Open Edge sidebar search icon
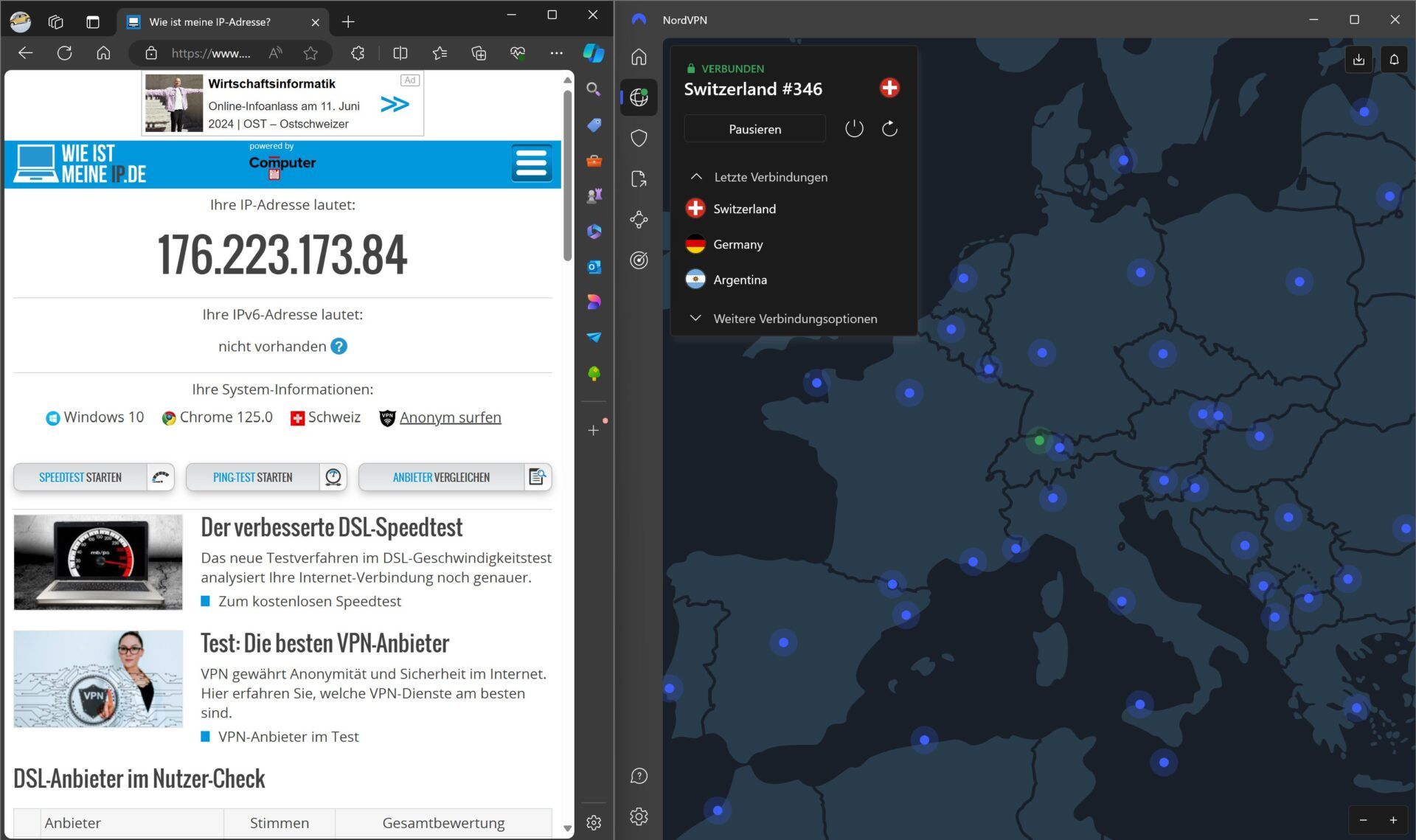 pos(594,89)
